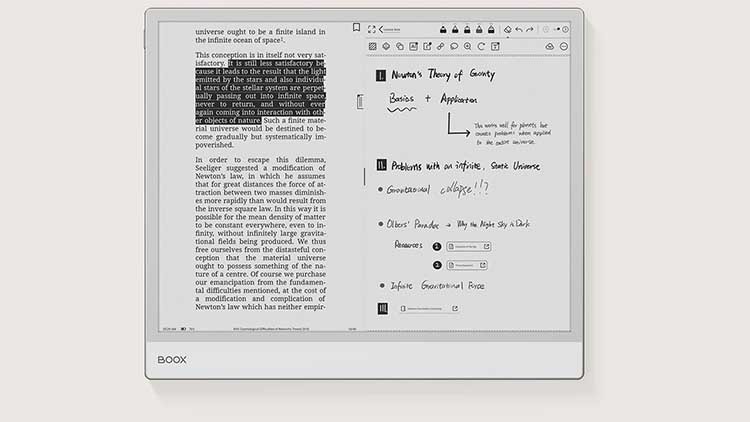Select the third pen in the toolbar

click(x=467, y=30)
